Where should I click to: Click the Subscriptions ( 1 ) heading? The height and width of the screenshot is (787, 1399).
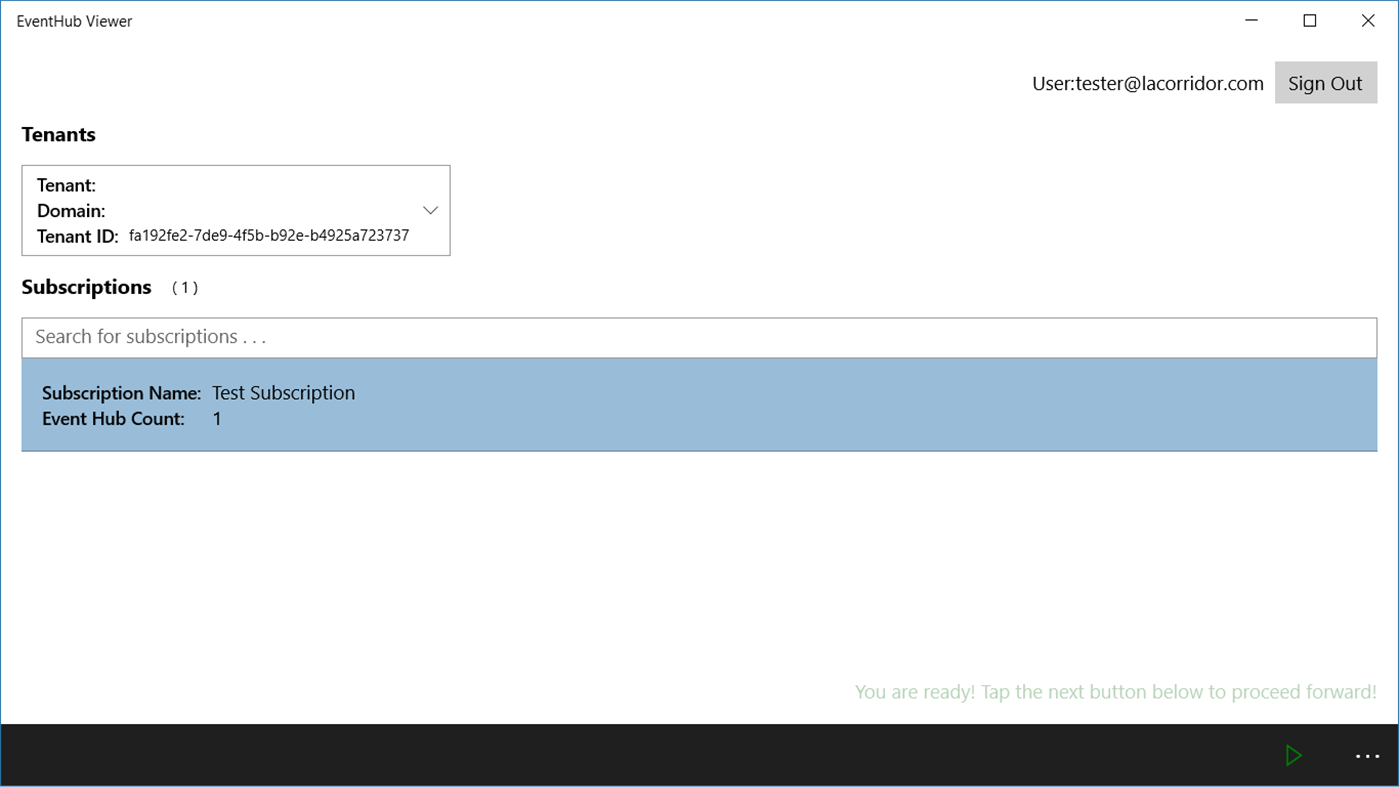pyautogui.click(x=86, y=287)
